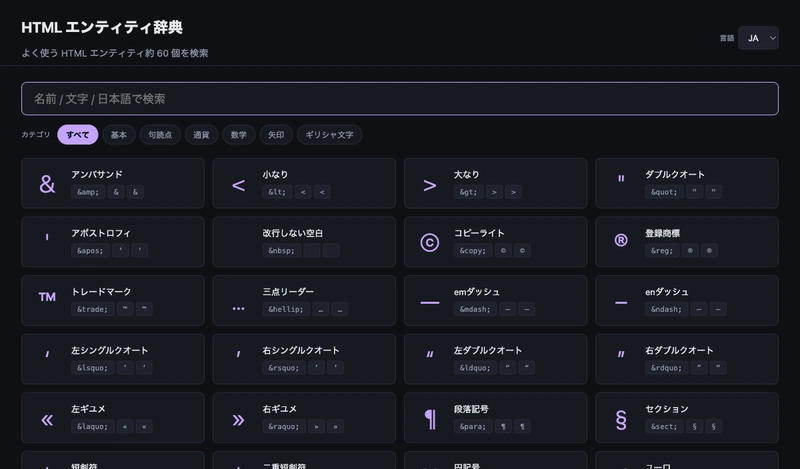The width and height of the screenshot is (800, 469).
Task: Filter entities by 数学 category
Action: coord(238,135)
